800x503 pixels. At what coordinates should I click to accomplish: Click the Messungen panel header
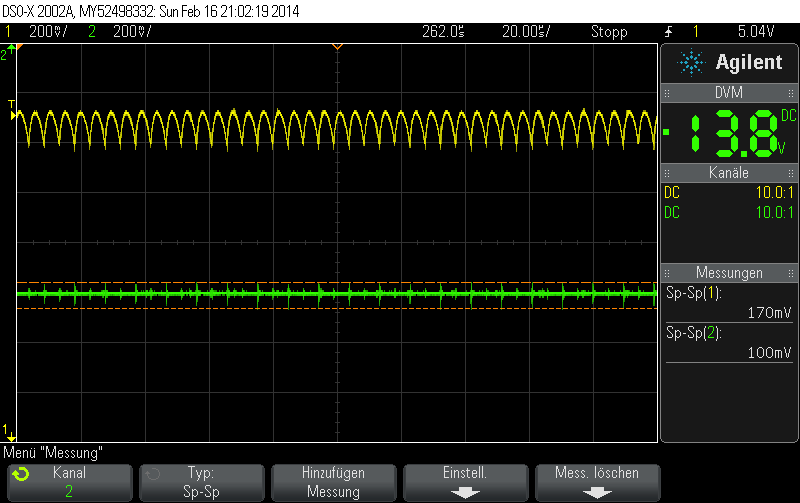point(729,273)
